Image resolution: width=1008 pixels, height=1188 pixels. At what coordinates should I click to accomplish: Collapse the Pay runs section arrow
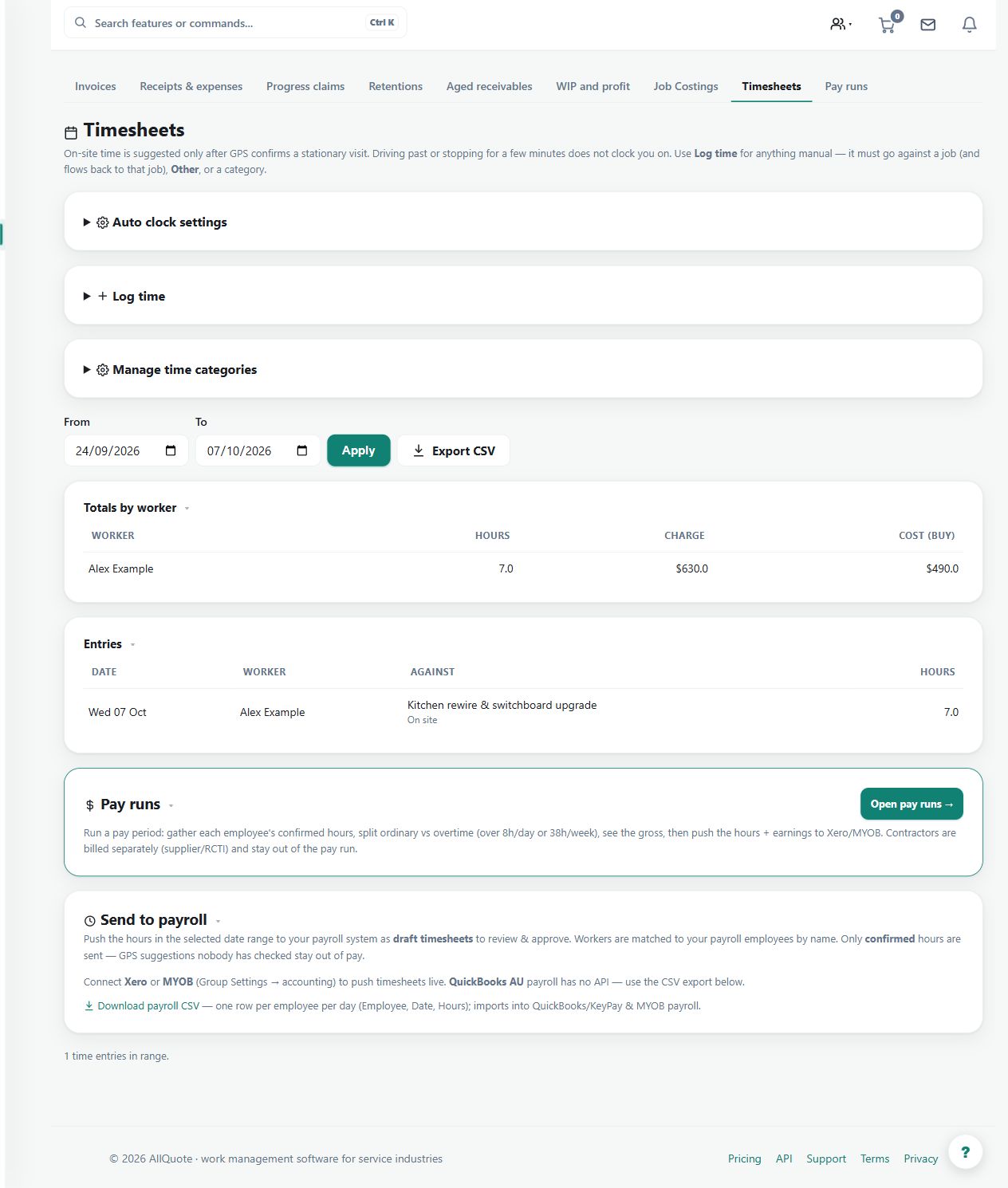[171, 805]
